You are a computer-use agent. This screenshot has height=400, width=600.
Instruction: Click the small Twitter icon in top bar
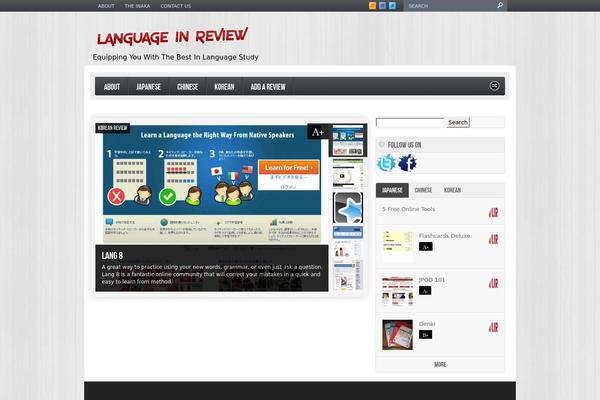(x=392, y=5)
